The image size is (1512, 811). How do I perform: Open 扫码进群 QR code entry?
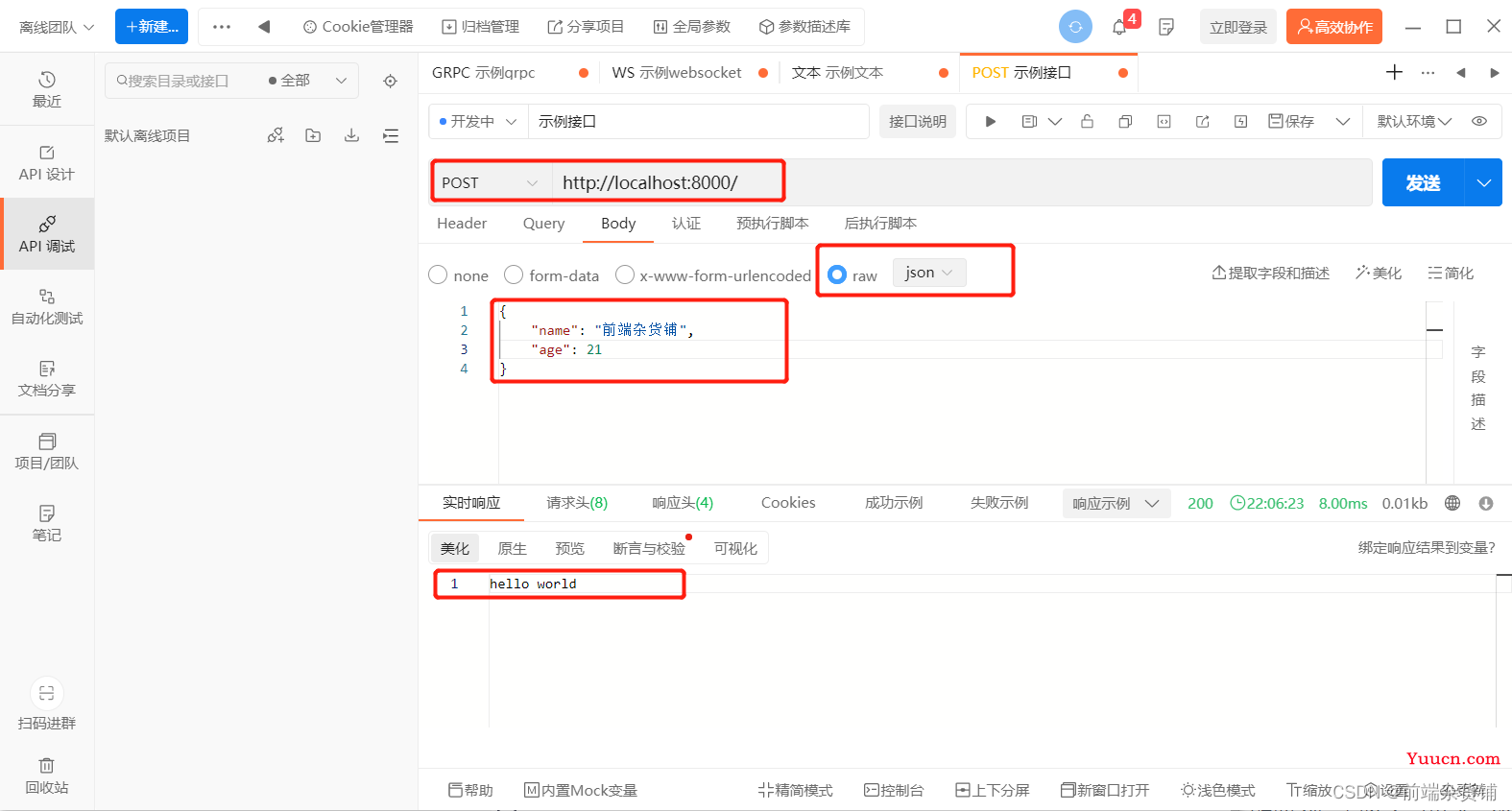click(x=47, y=705)
